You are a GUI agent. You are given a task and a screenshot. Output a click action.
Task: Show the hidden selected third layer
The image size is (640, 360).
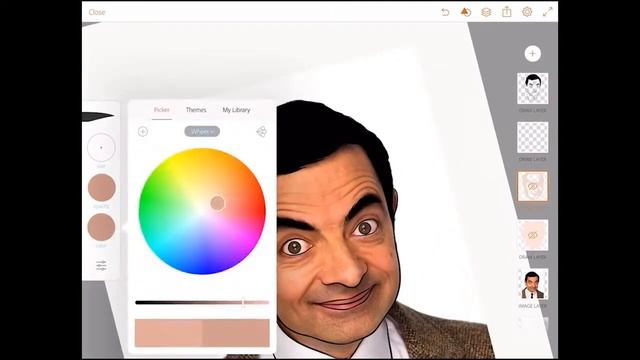click(x=533, y=187)
